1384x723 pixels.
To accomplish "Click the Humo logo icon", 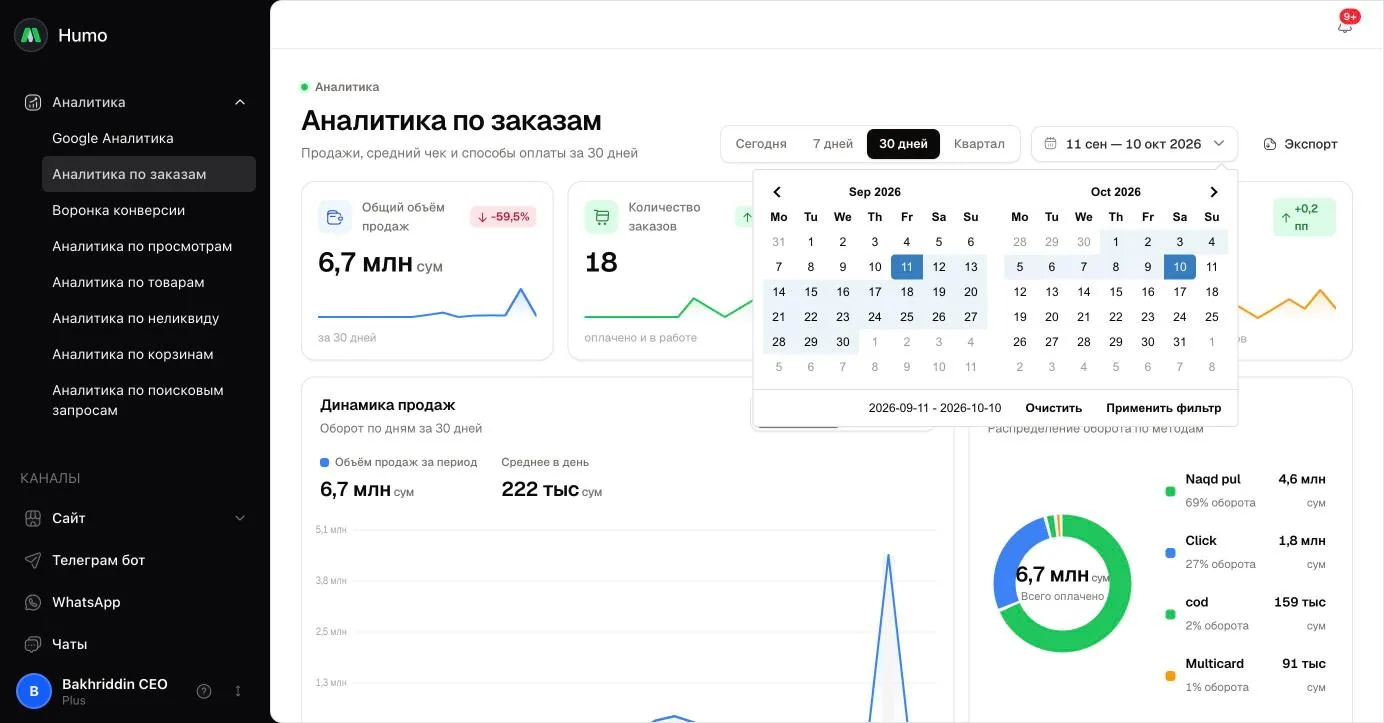I will [x=31, y=35].
